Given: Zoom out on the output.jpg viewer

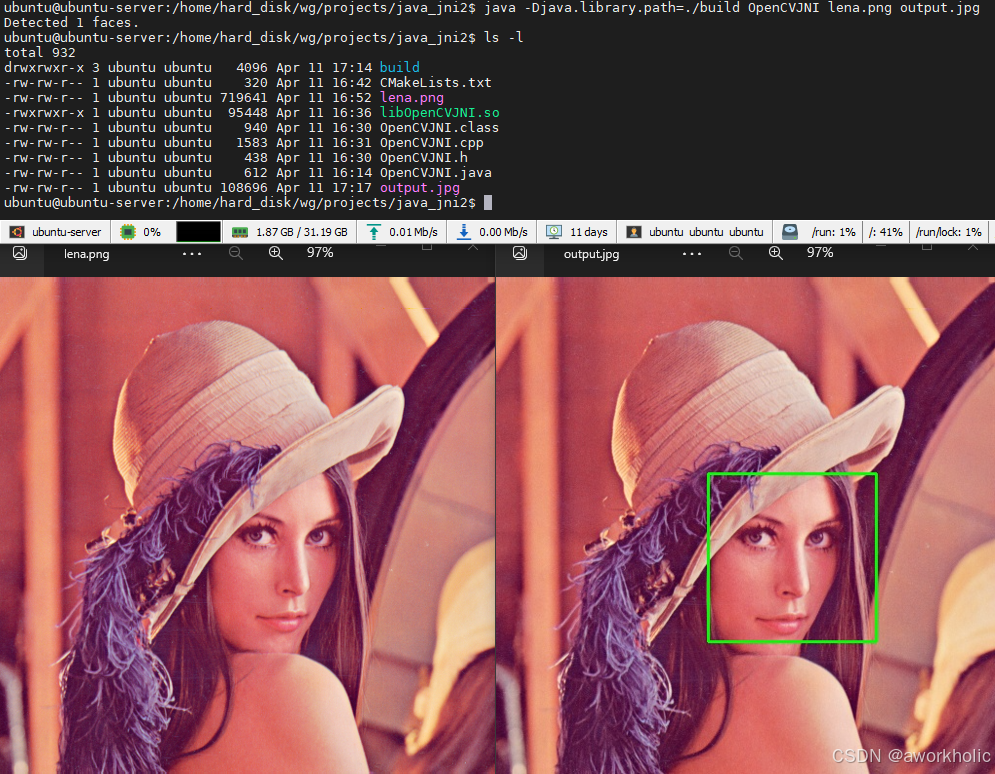Looking at the screenshot, I should click(x=735, y=253).
